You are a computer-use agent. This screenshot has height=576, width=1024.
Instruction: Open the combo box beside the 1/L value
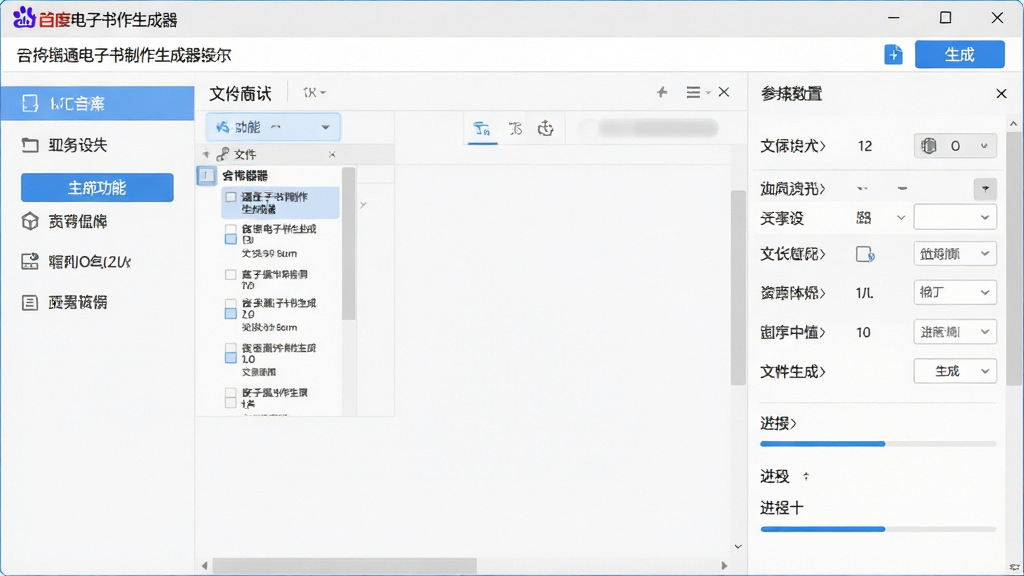955,293
